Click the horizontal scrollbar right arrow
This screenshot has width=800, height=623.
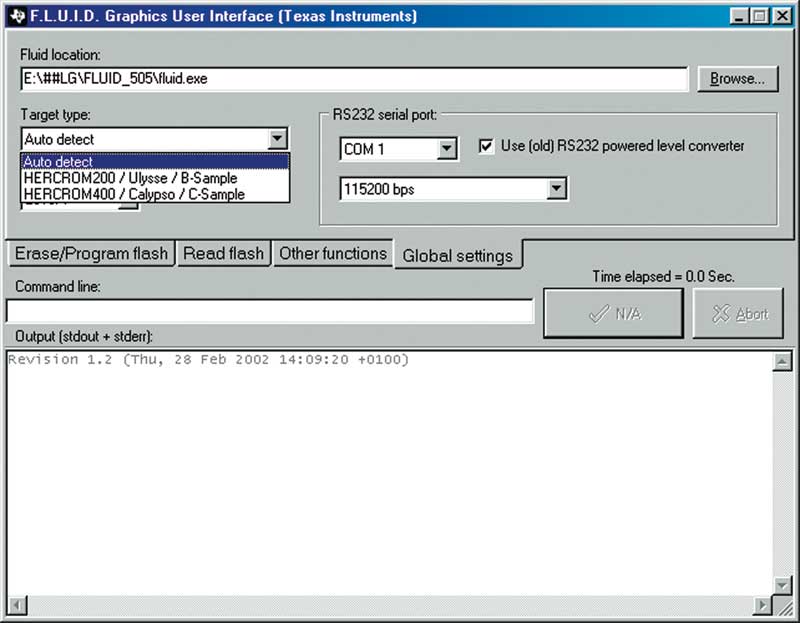(x=763, y=605)
